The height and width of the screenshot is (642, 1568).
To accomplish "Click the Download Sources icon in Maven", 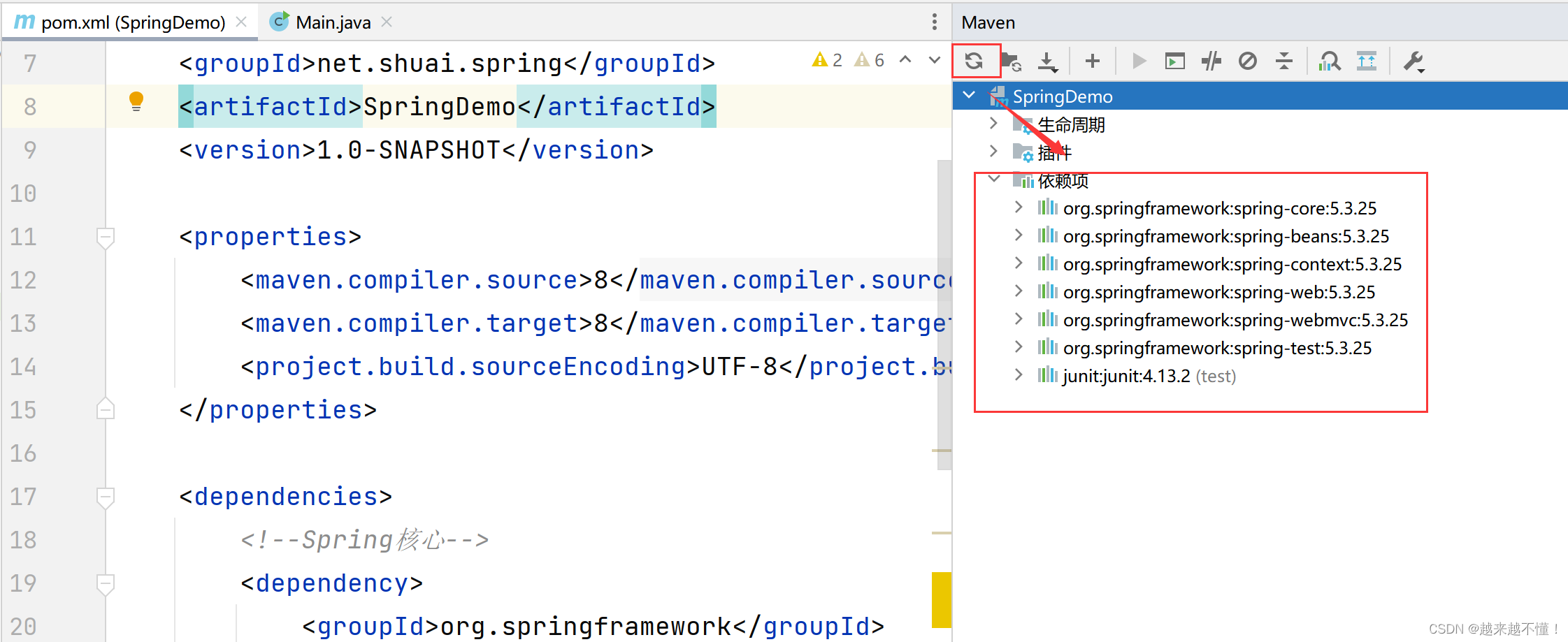I will [1047, 61].
